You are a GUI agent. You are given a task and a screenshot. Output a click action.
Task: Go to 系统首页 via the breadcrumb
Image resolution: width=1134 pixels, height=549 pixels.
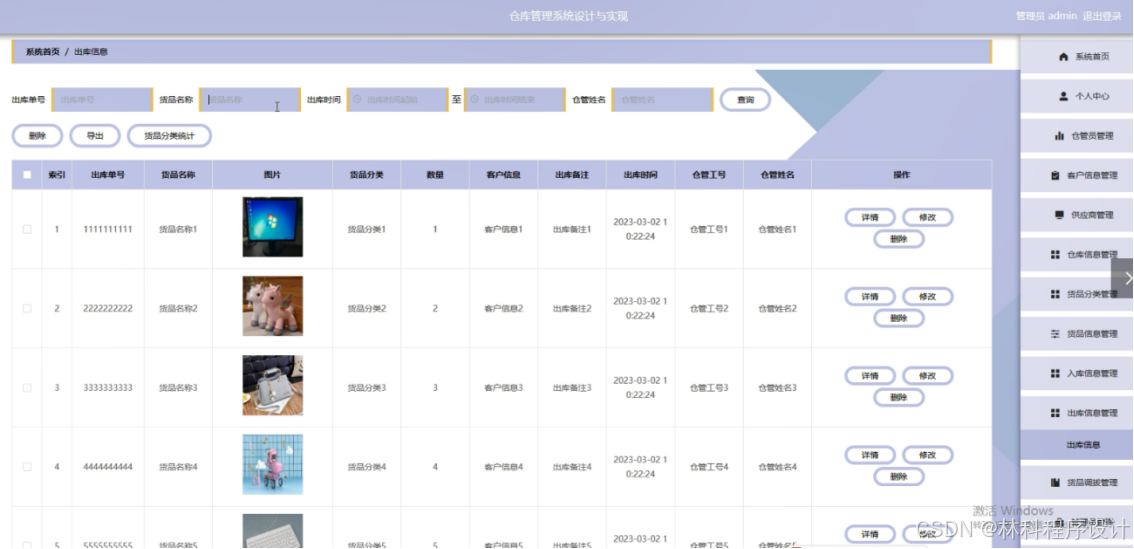click(43, 52)
